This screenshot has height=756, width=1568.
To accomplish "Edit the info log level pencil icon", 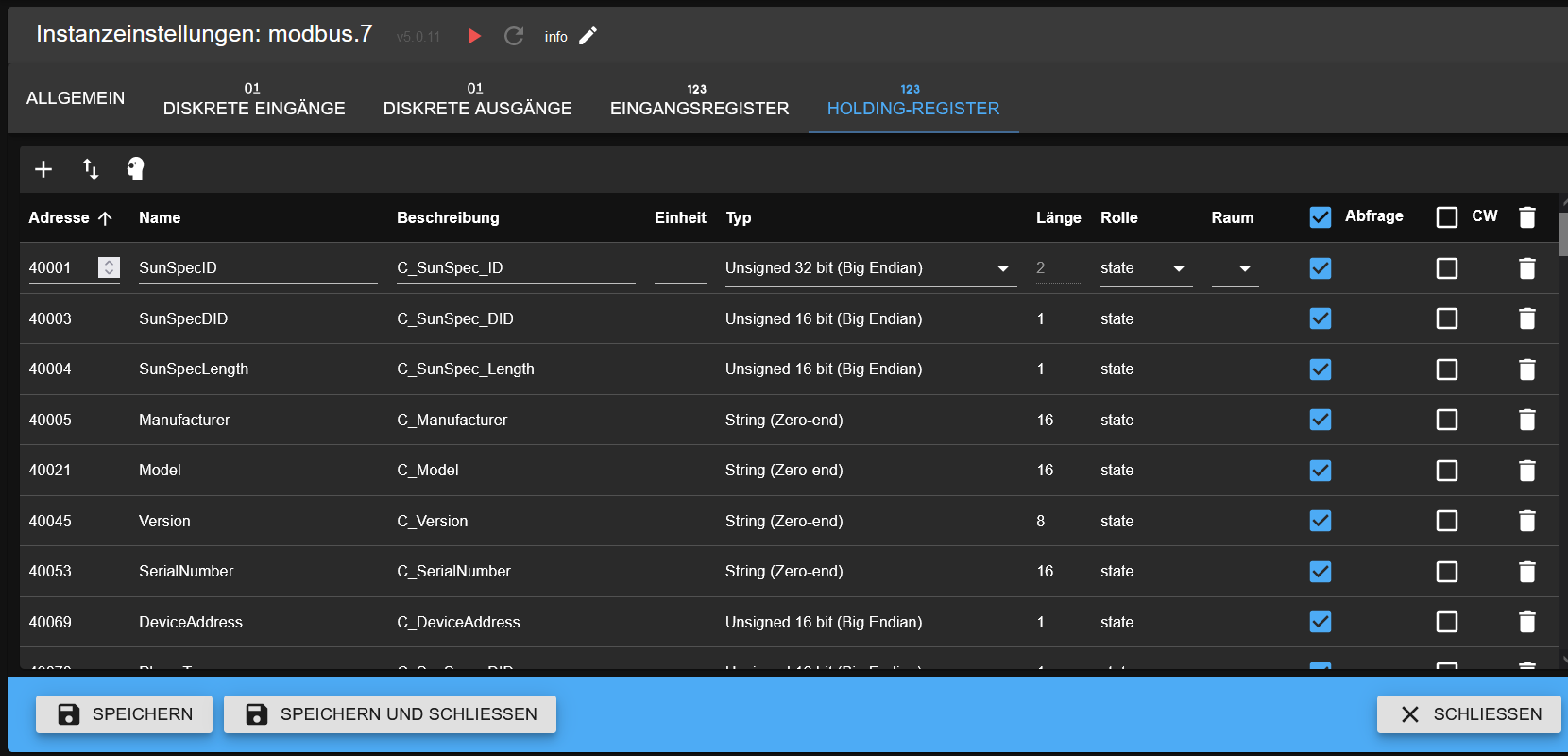I will click(588, 36).
